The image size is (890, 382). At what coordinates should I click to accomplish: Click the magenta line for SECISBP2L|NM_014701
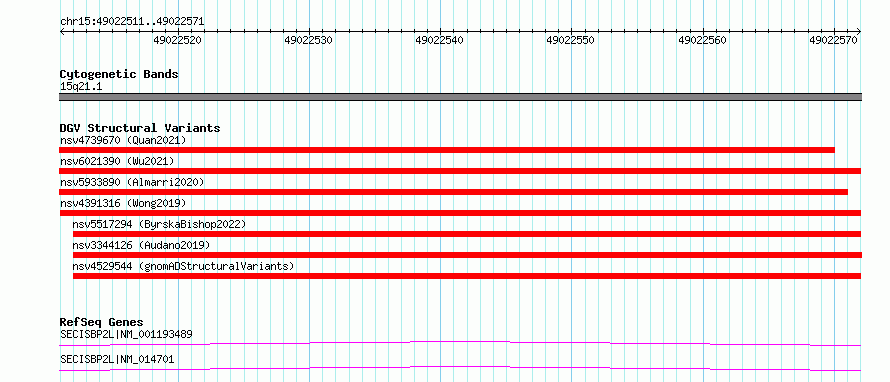pyautogui.click(x=460, y=368)
